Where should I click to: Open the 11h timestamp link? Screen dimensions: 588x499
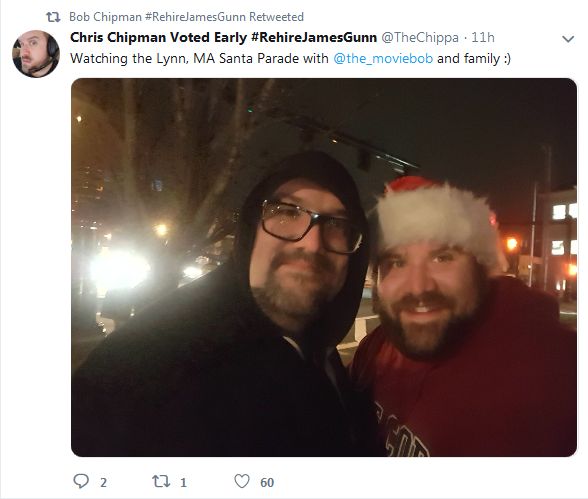coord(483,37)
